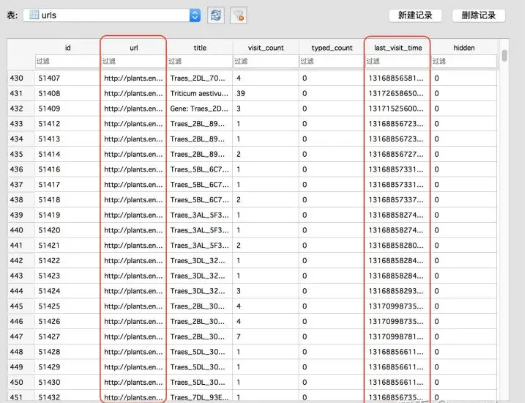Sort by the typed_count column header
Viewport: 525px width, 403px height.
[x=332, y=48]
